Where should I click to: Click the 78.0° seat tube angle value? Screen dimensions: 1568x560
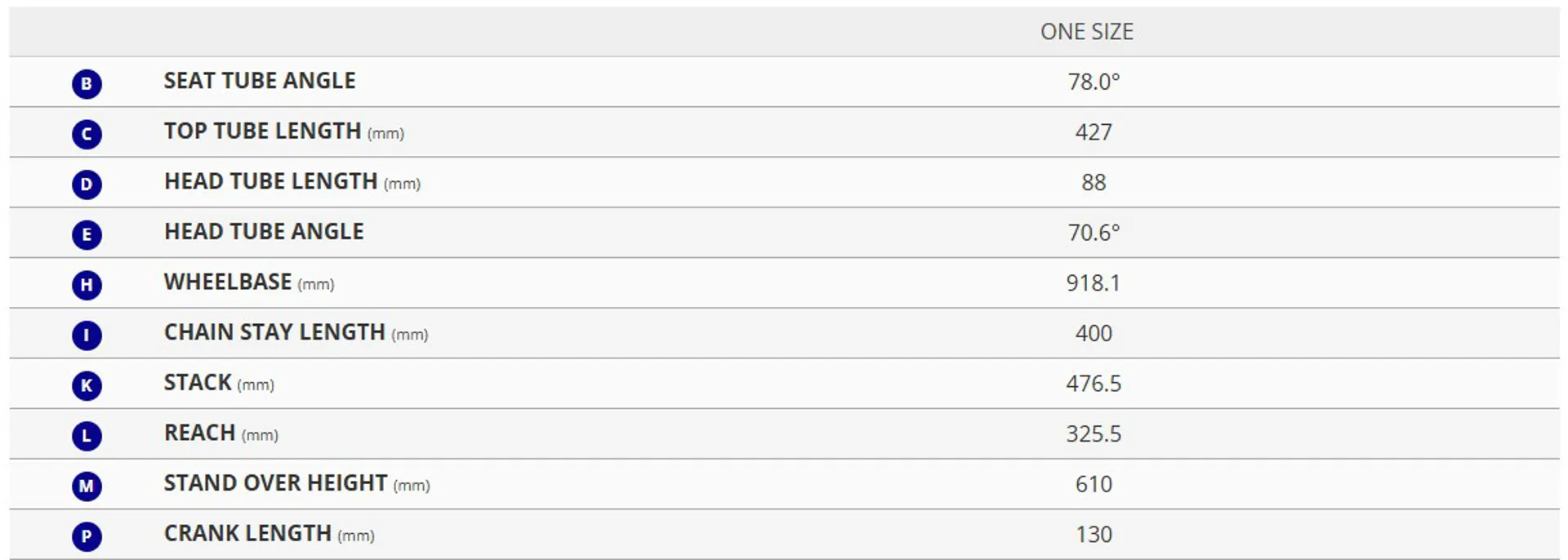coord(1094,82)
